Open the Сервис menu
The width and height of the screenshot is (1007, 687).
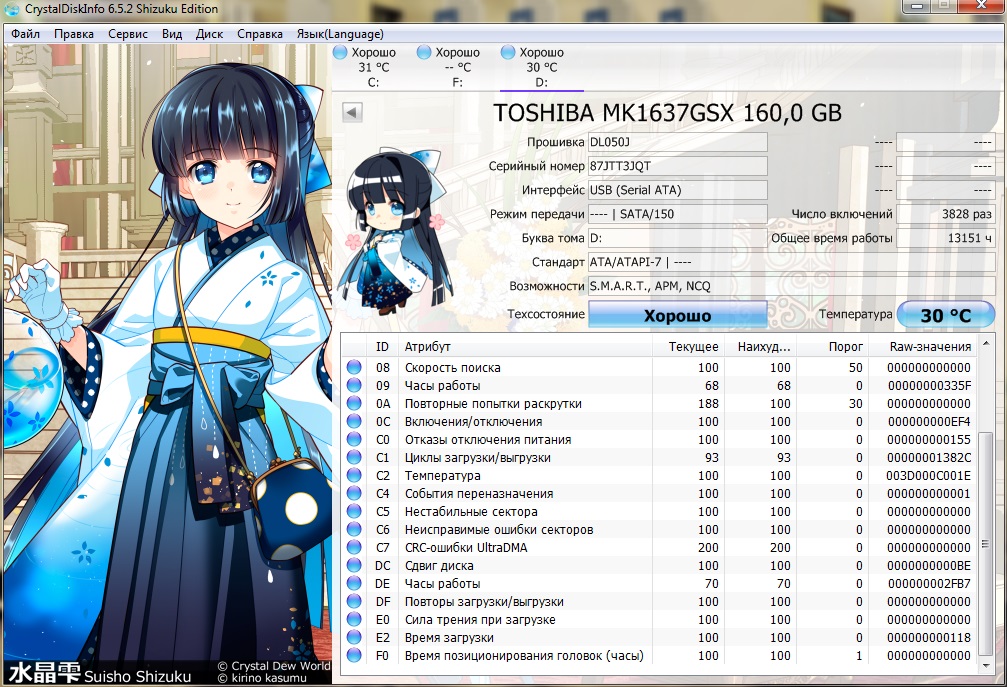pyautogui.click(x=127, y=33)
